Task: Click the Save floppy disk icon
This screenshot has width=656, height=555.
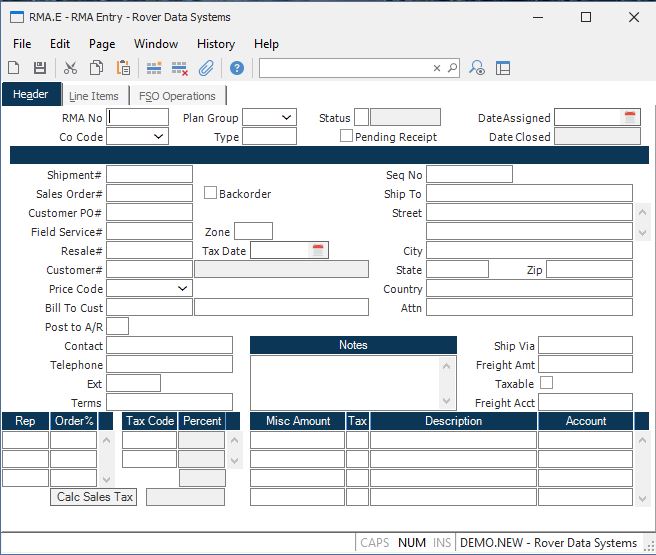Action: 40,68
